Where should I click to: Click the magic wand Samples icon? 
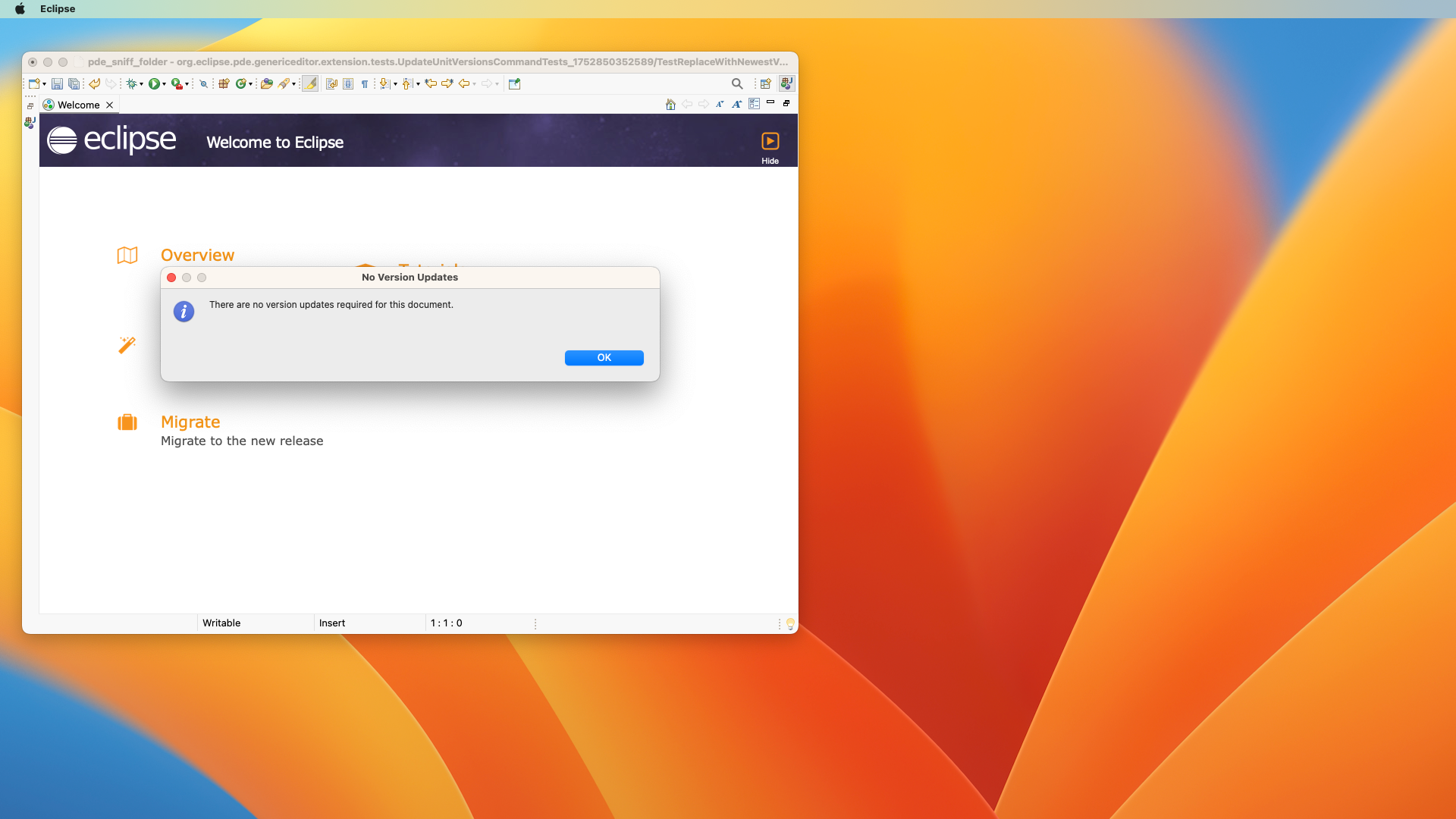click(127, 345)
